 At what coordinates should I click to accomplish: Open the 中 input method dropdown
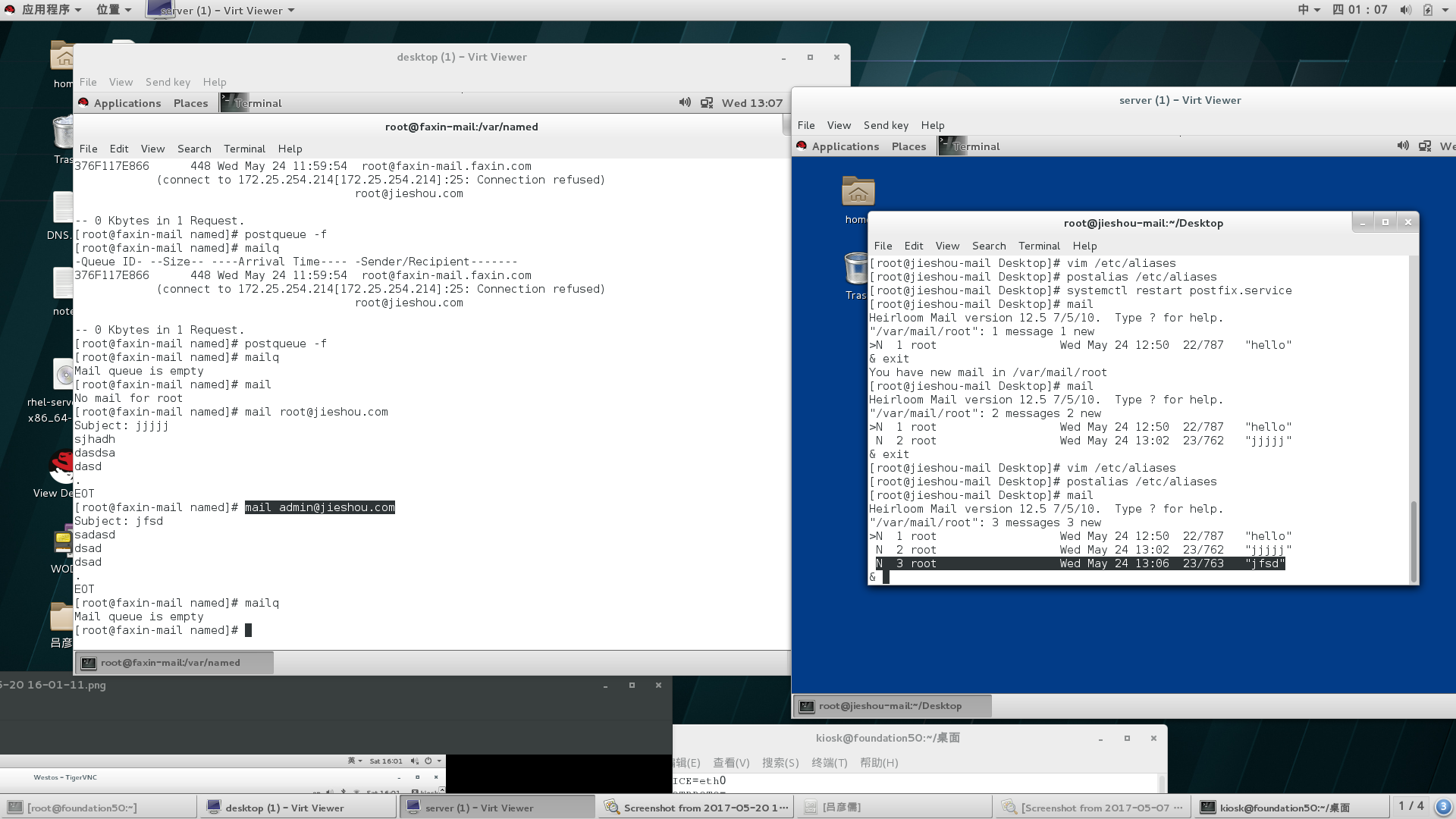1309,10
